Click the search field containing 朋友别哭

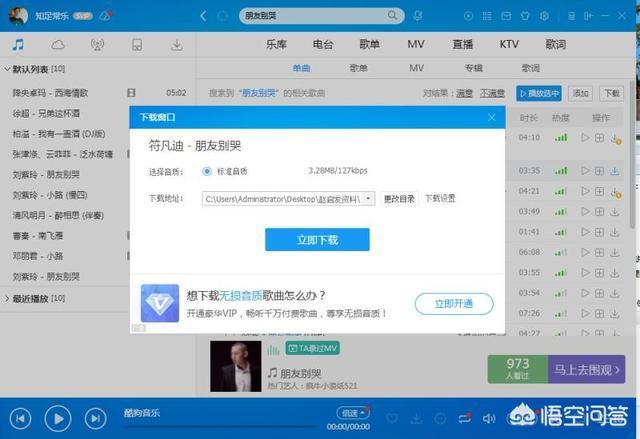322,16
